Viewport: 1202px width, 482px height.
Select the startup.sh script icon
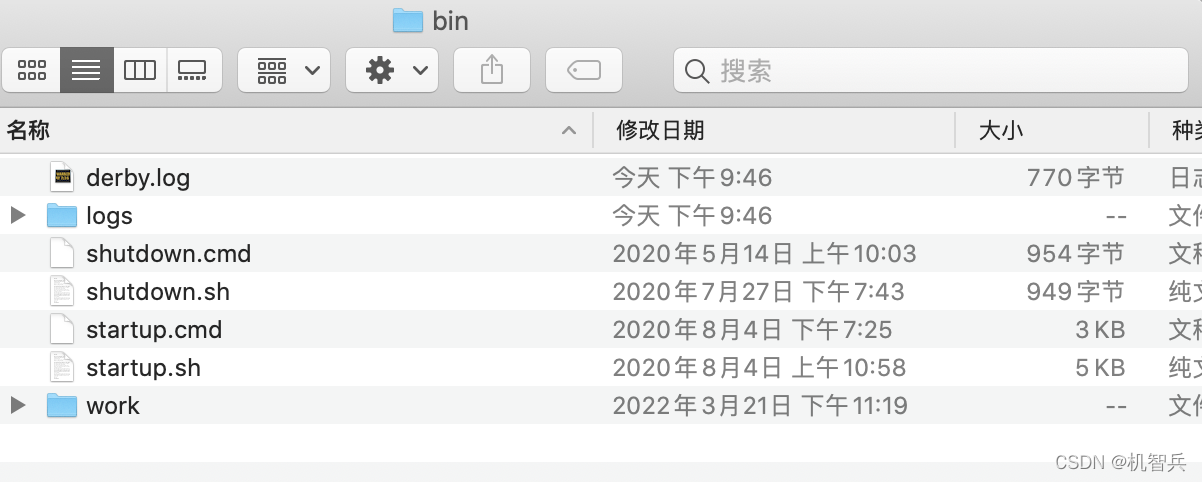(x=62, y=368)
